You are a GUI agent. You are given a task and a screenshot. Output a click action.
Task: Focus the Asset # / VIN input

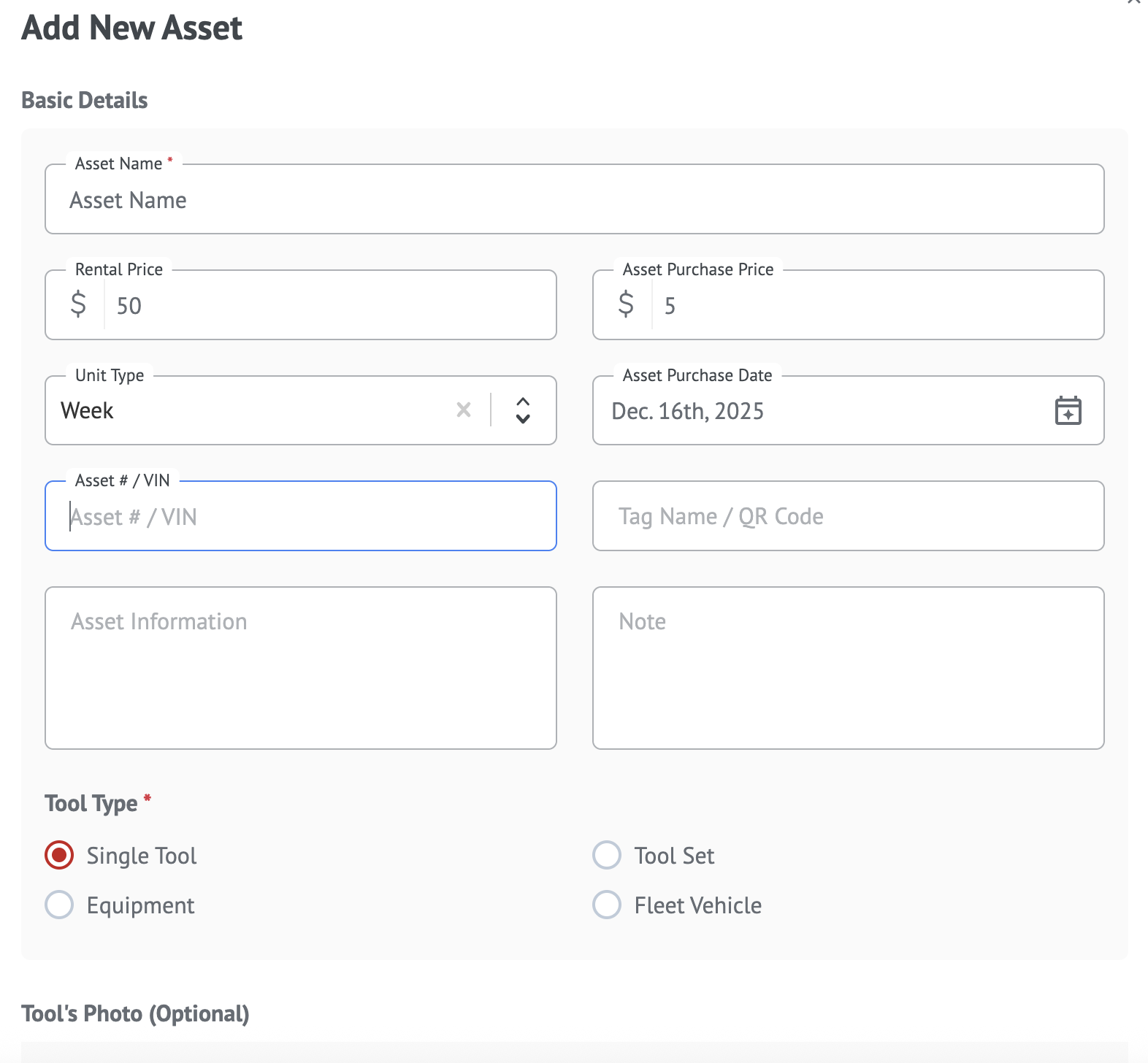301,517
